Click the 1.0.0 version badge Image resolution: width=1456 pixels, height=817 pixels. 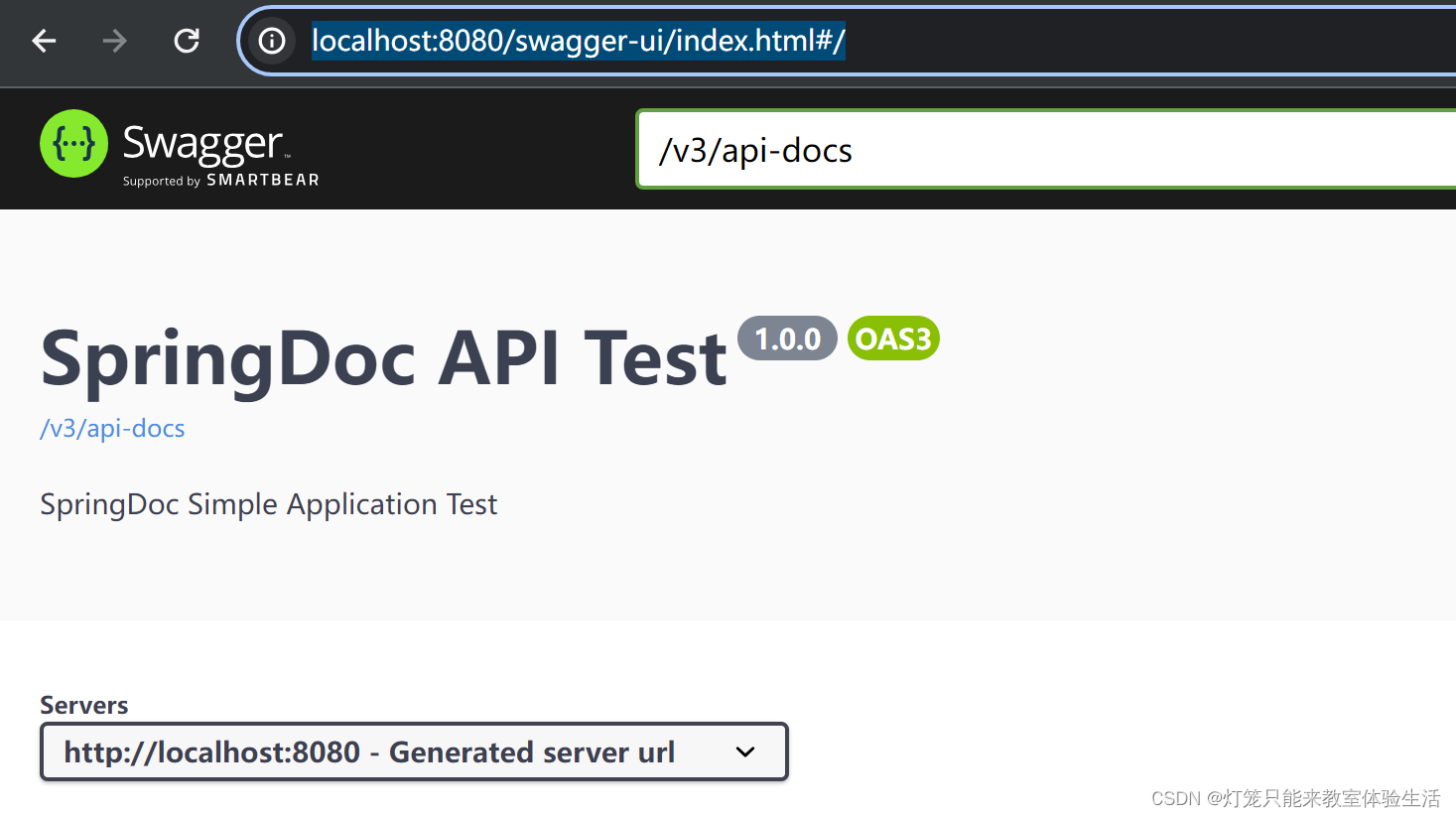pyautogui.click(x=788, y=339)
